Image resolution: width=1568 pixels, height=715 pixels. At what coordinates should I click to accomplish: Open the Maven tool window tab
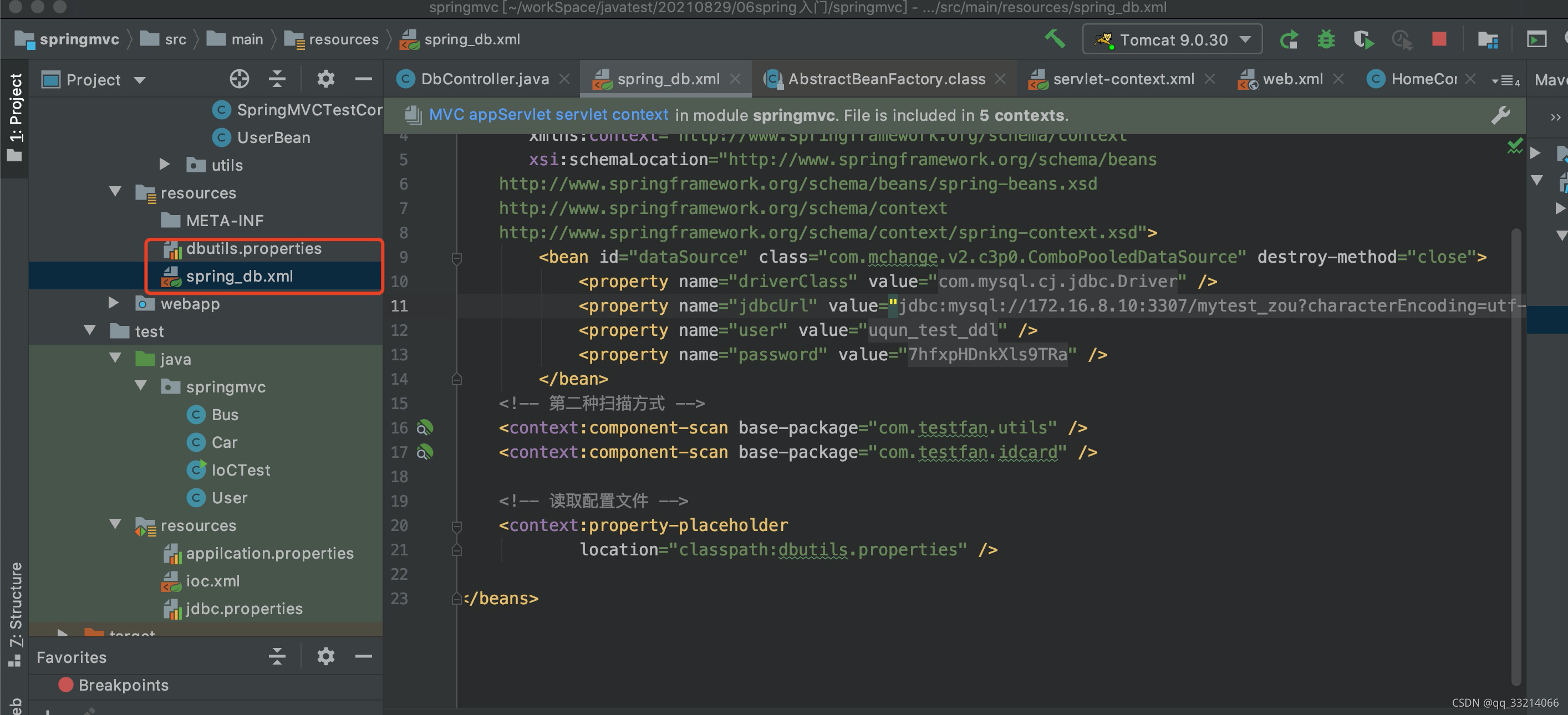pos(1551,80)
